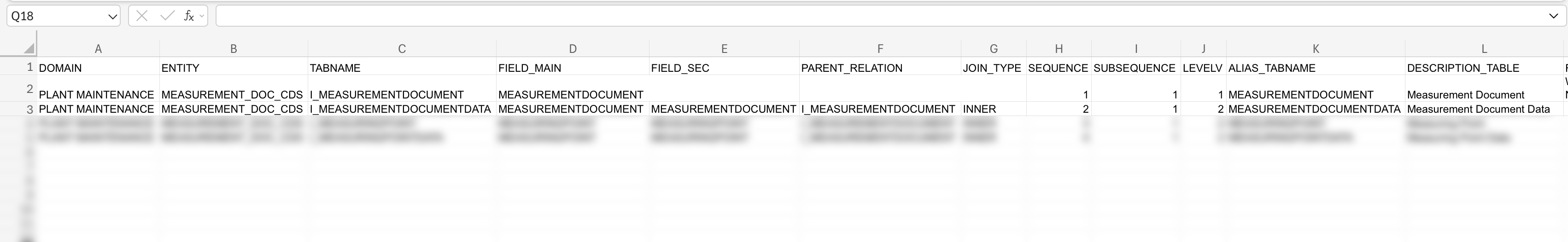Select column A header
The height and width of the screenshot is (242, 1568).
pyautogui.click(x=98, y=49)
